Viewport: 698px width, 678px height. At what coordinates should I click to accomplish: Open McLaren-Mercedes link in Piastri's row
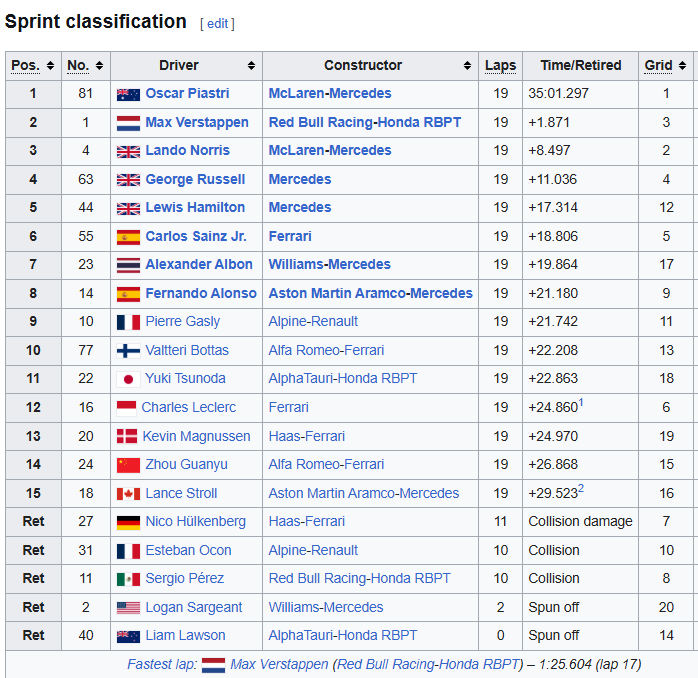point(330,93)
